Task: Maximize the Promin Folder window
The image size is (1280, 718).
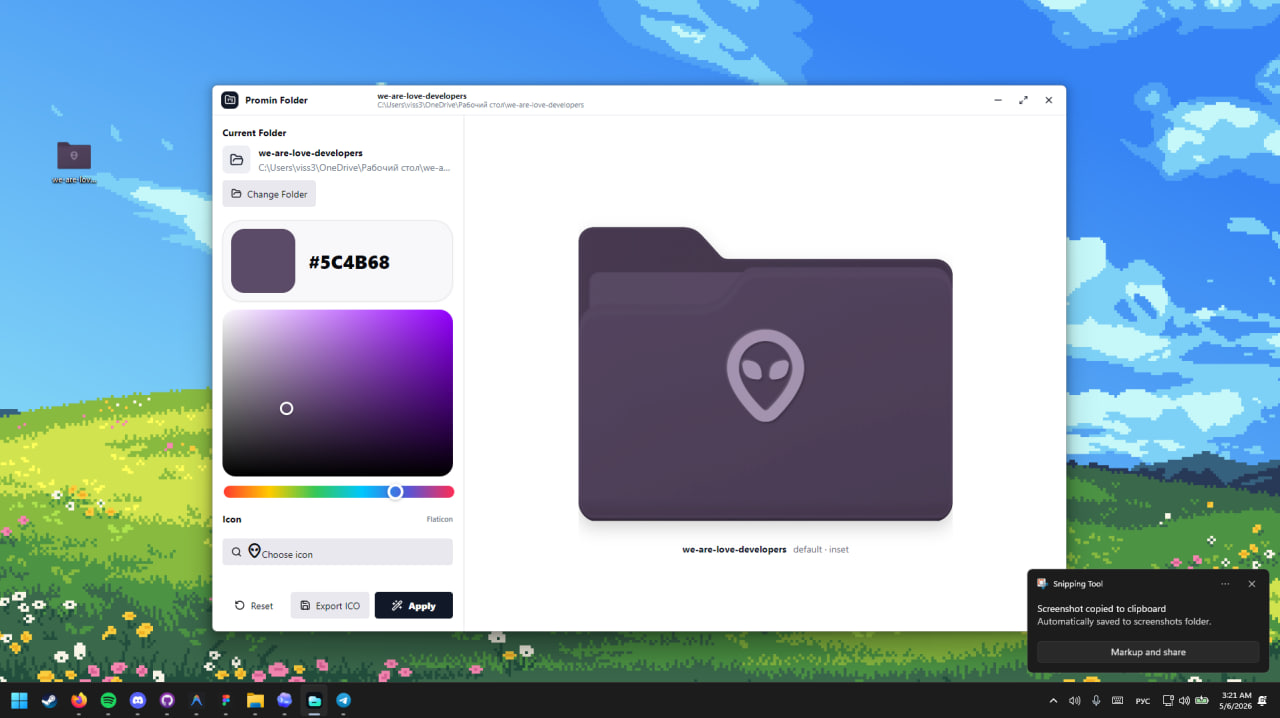Action: coord(1023,100)
